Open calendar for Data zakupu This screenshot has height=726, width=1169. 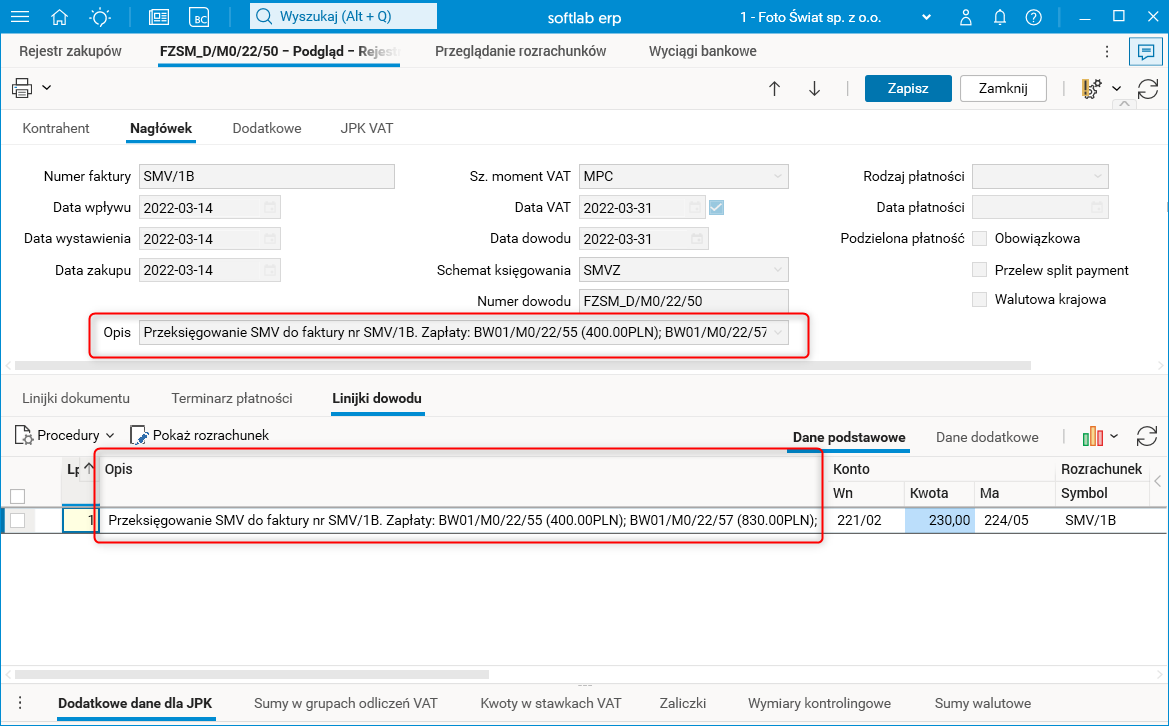270,270
